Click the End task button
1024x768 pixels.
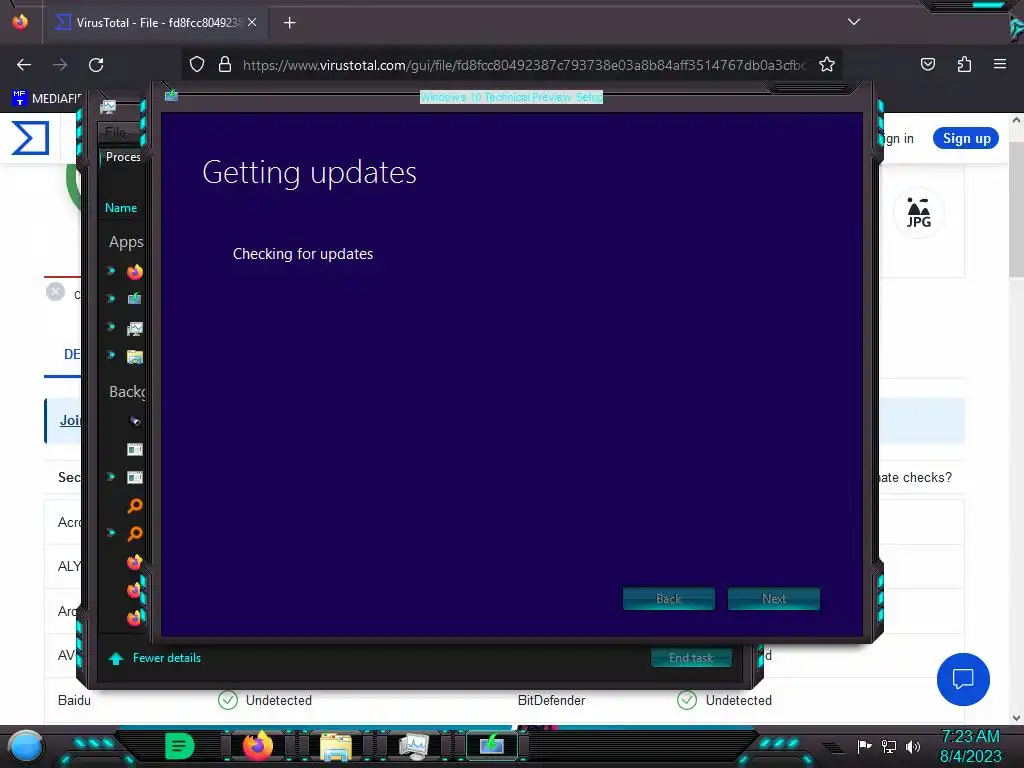tap(691, 658)
